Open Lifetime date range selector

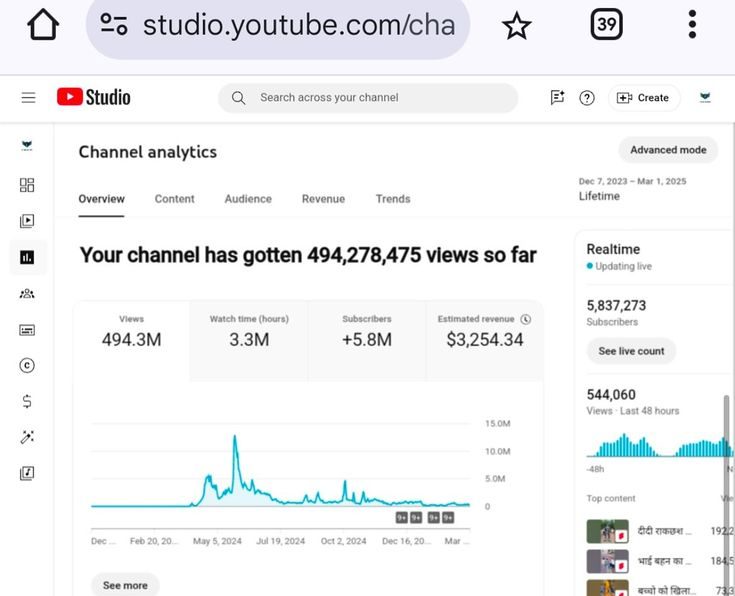(632, 189)
